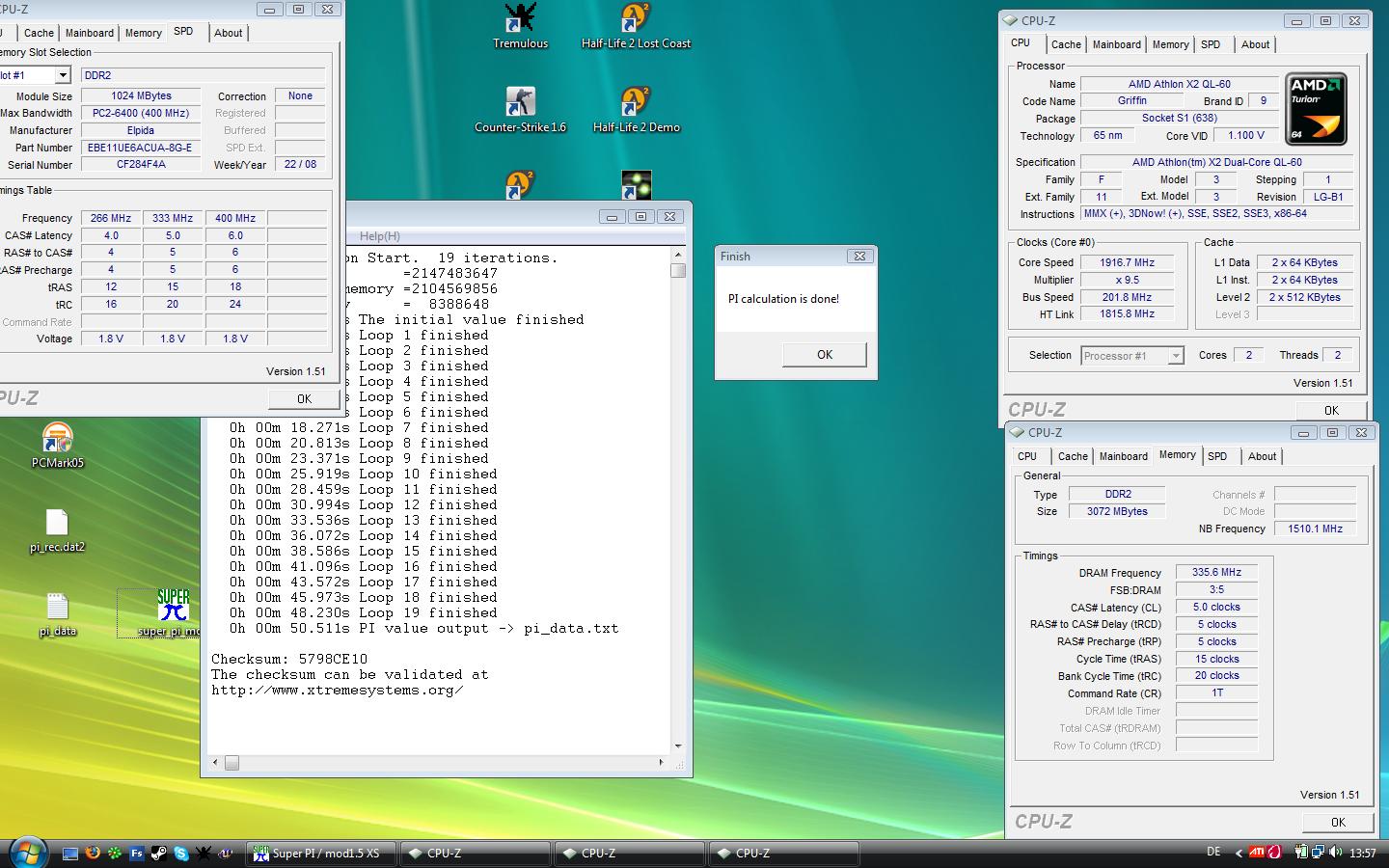Select the super_pi_mod desktop icon
Screen dimensions: 1389x868
[x=172, y=613]
